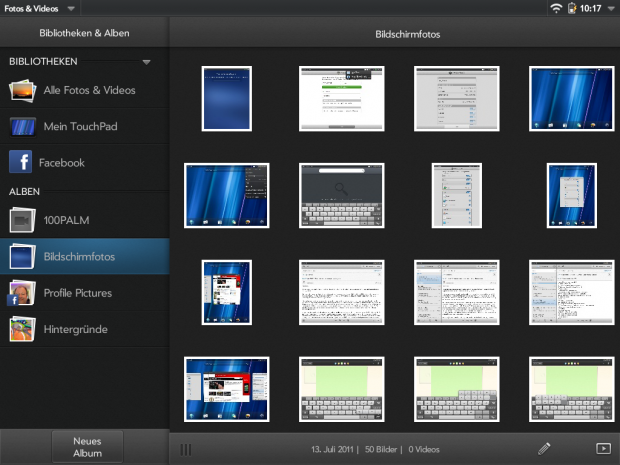The image size is (620, 465).
Task: Open the Facebook library icon
Action: [20, 162]
